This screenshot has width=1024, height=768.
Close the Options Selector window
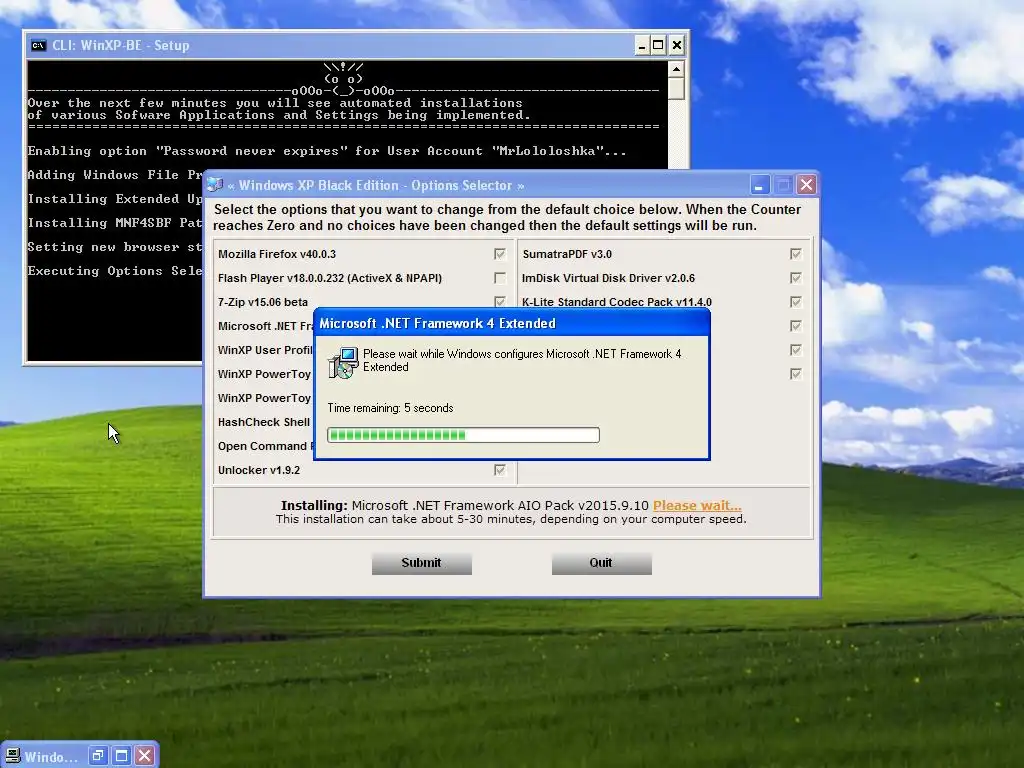click(807, 185)
